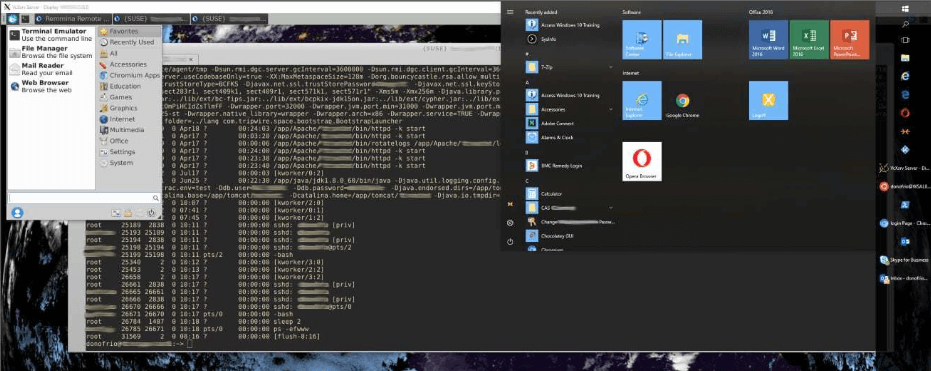
Task: Click the Xfce applications menu button in panel
Action: point(12,19)
